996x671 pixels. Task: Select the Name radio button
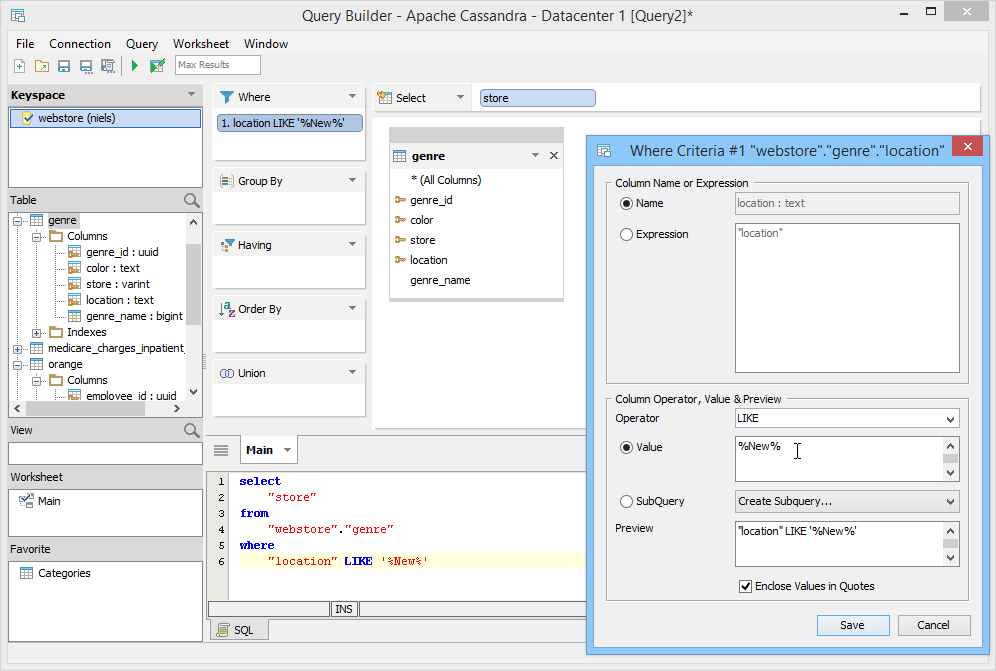(x=626, y=203)
